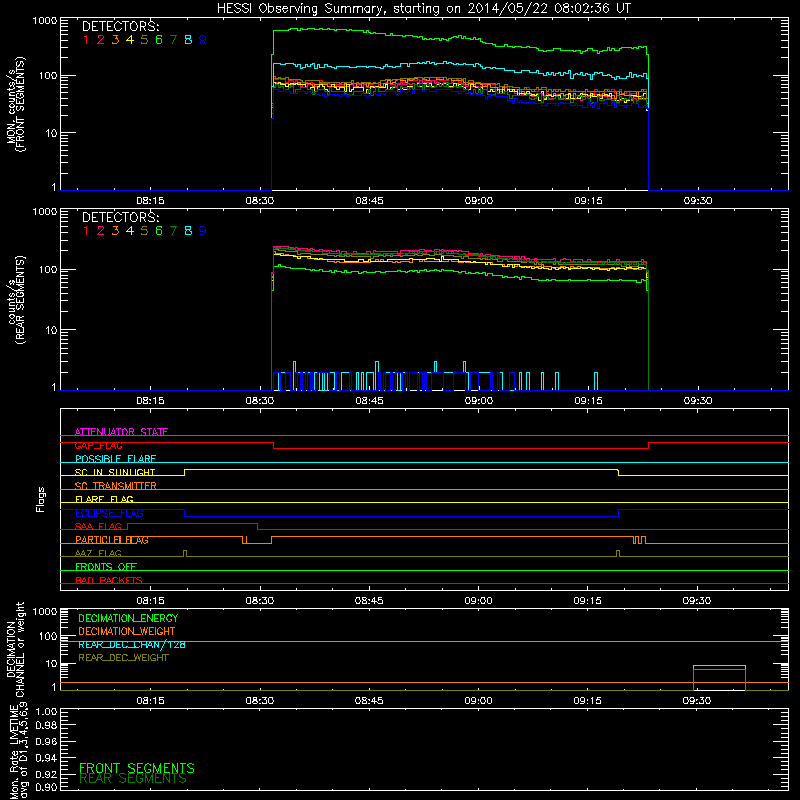800x800 pixels.
Task: Click the 08:45 tick under rear segments plot
Action: coord(369,401)
